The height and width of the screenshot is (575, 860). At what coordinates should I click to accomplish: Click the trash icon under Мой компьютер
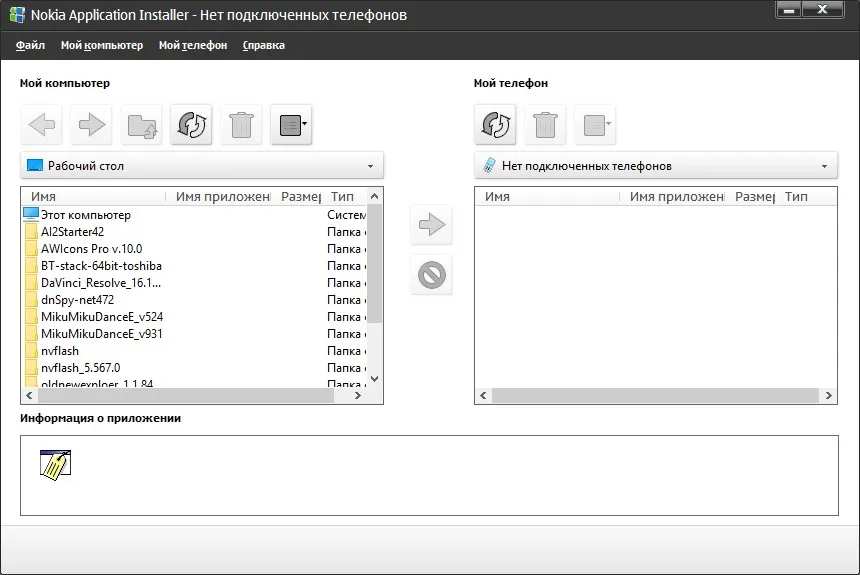click(x=241, y=125)
